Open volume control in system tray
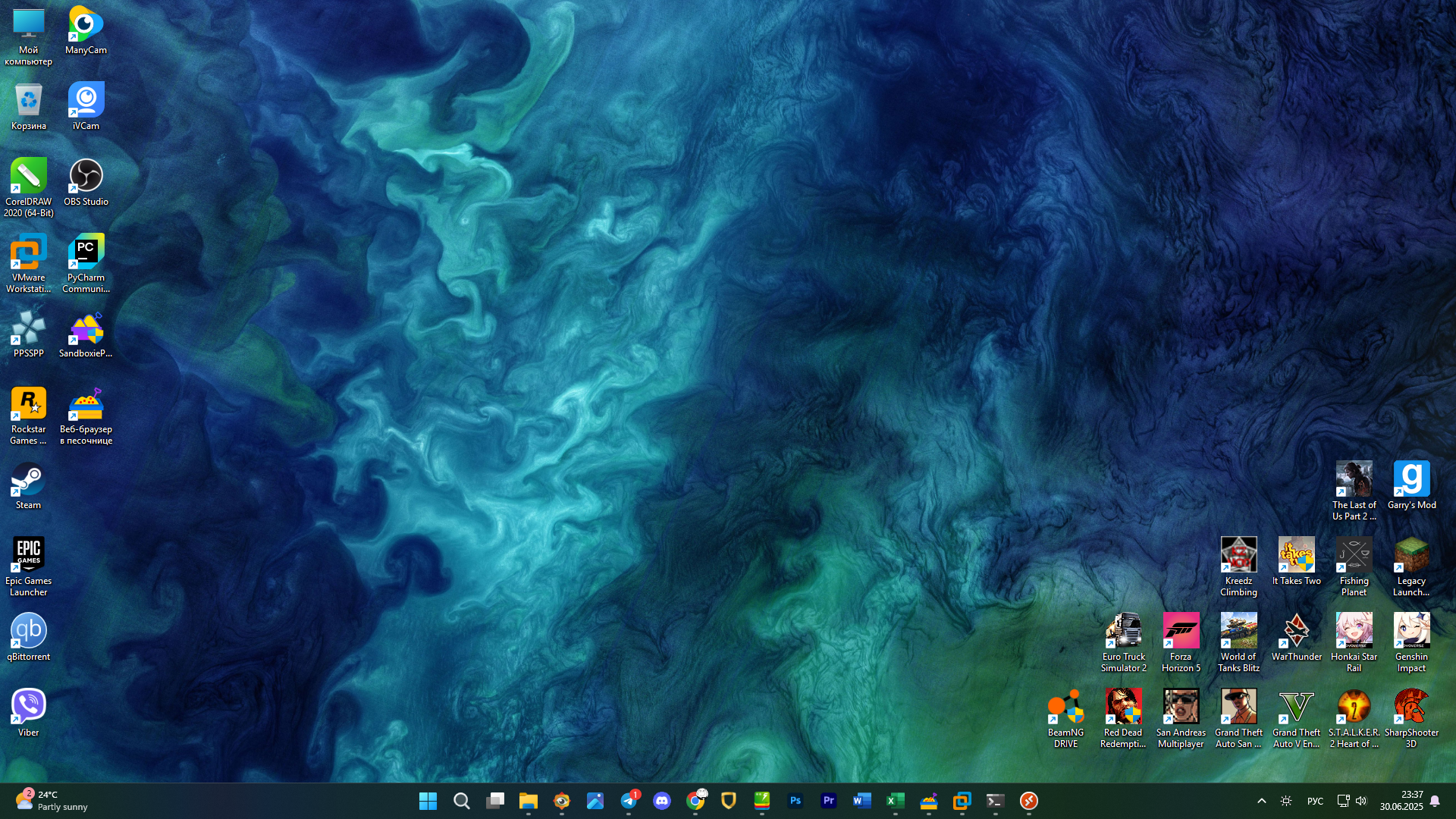Viewport: 1456px width, 819px height. [1361, 801]
